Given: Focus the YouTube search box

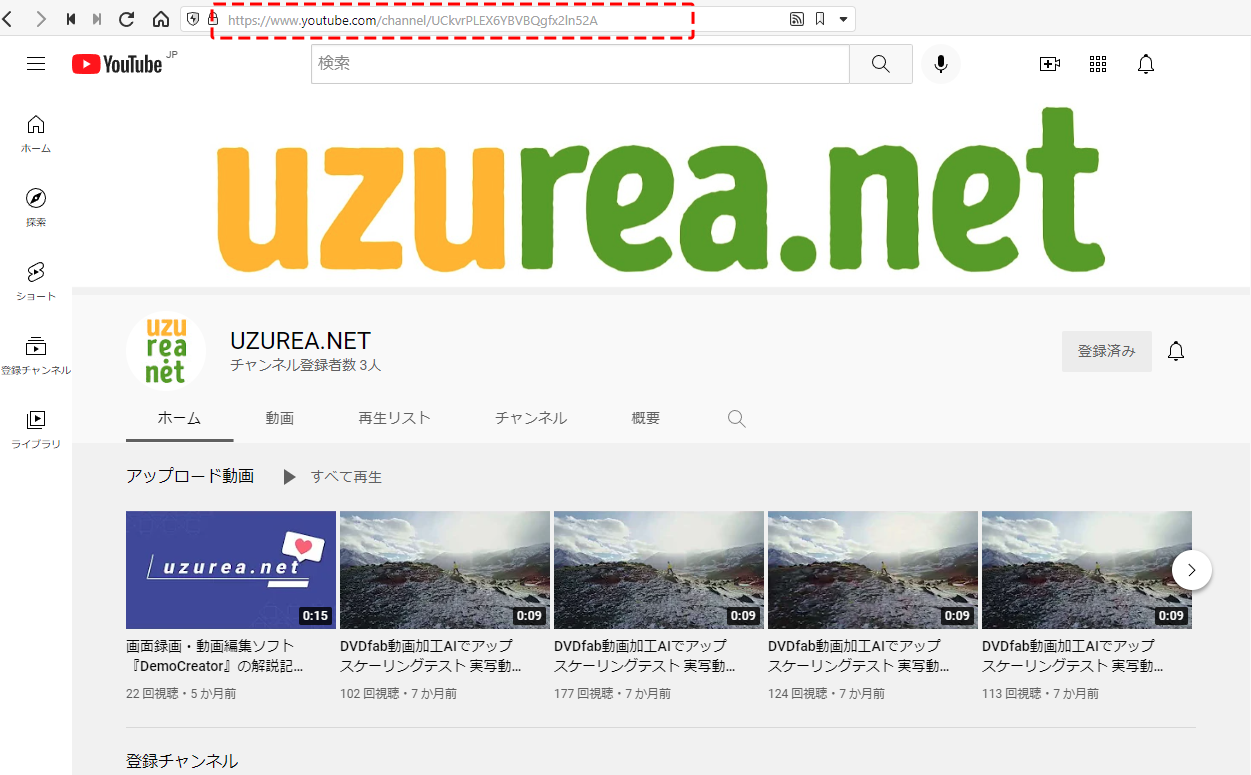Looking at the screenshot, I should [580, 64].
